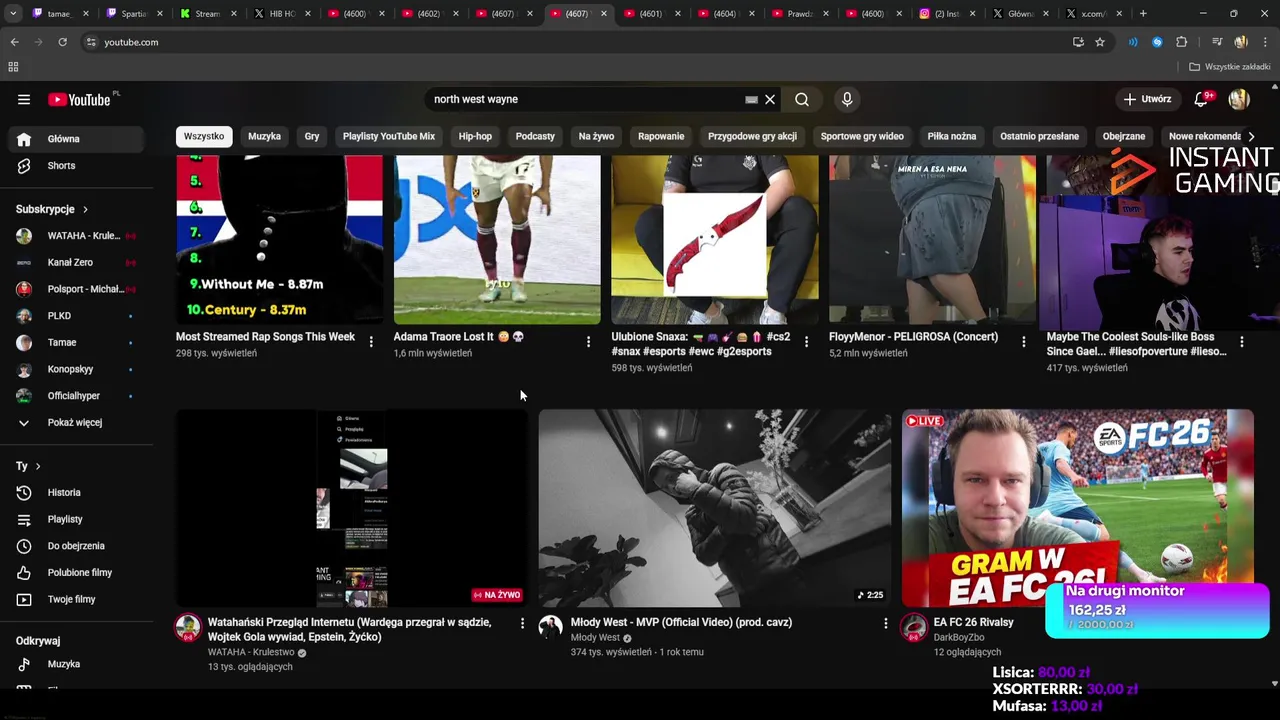
Task: Select the Podcasty filter chip
Action: click(535, 136)
